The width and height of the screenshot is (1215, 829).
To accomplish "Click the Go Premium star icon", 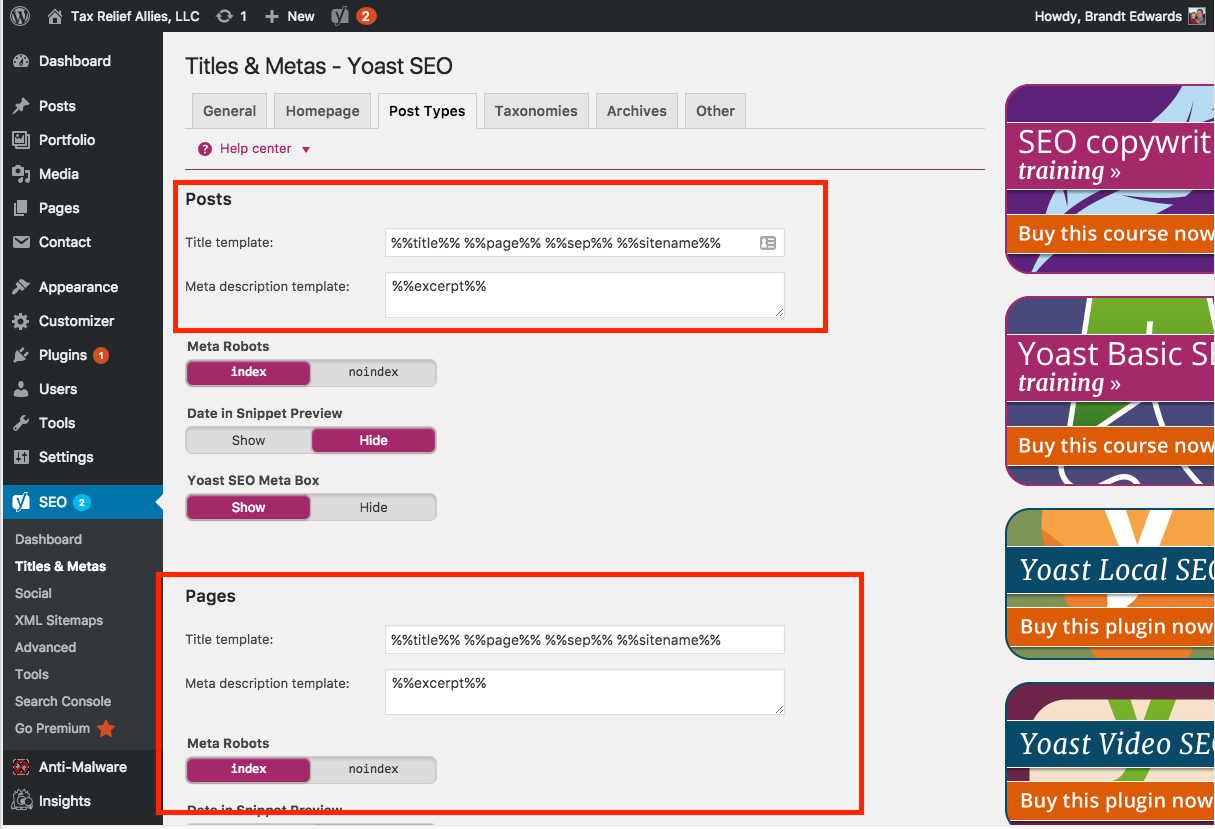I will (x=106, y=728).
